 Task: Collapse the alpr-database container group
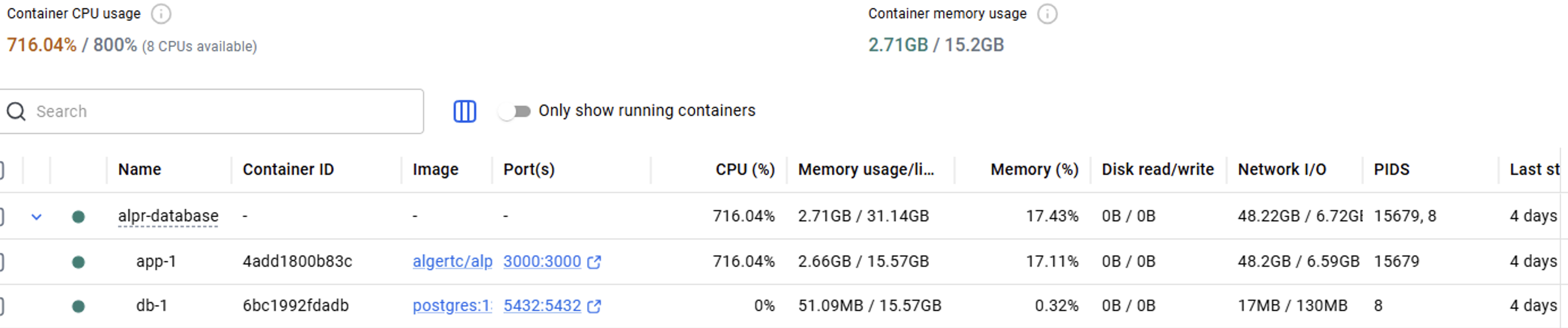tap(36, 217)
